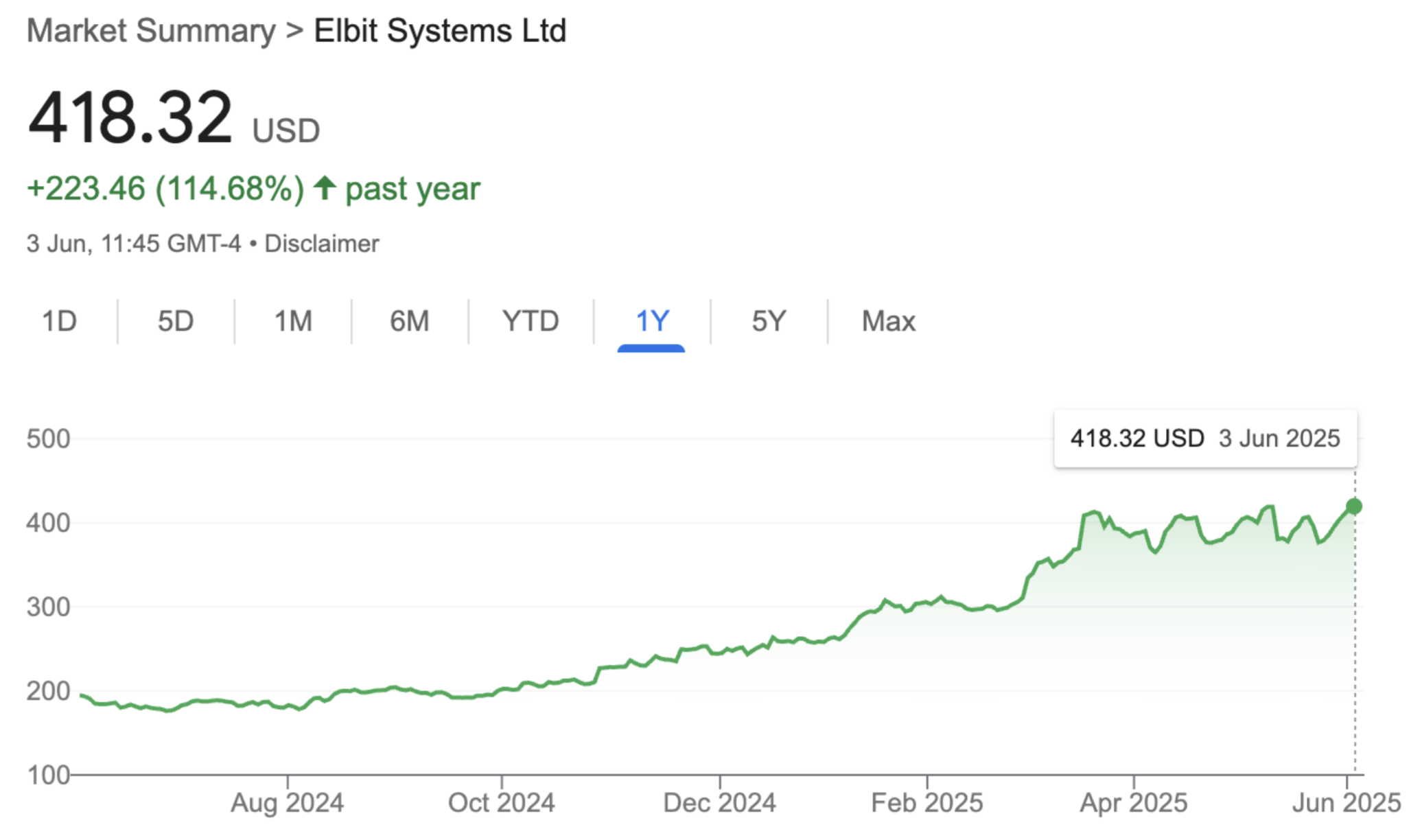Open the 6M chart view
The image size is (1422, 840).
tap(410, 321)
